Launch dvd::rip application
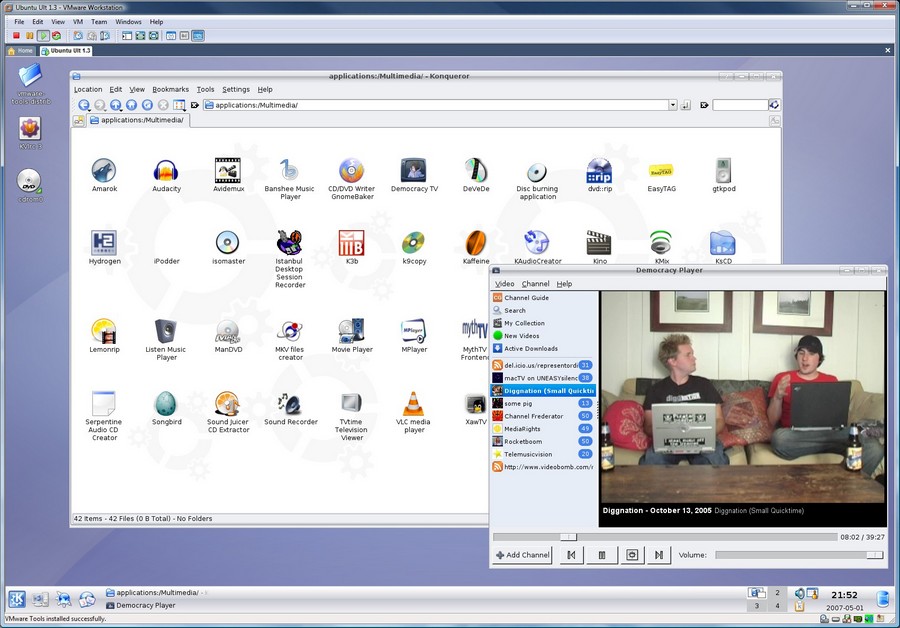The height and width of the screenshot is (628, 900). 599,170
